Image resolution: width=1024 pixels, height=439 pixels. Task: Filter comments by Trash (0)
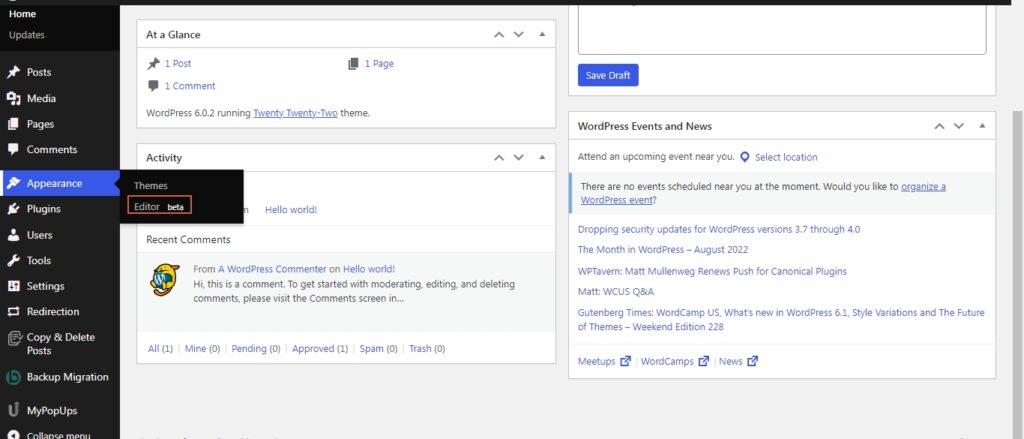pyautogui.click(x=427, y=349)
